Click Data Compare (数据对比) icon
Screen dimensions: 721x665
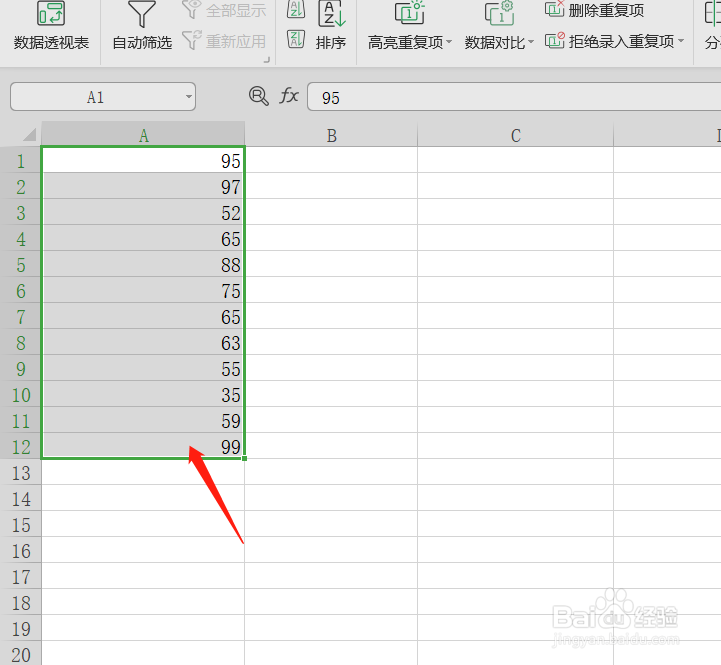point(499,13)
